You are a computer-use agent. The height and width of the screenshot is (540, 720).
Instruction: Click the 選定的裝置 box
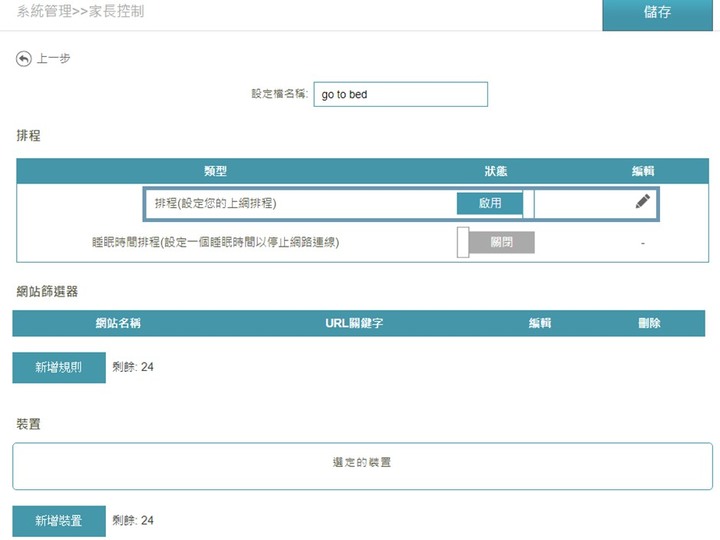click(x=362, y=466)
